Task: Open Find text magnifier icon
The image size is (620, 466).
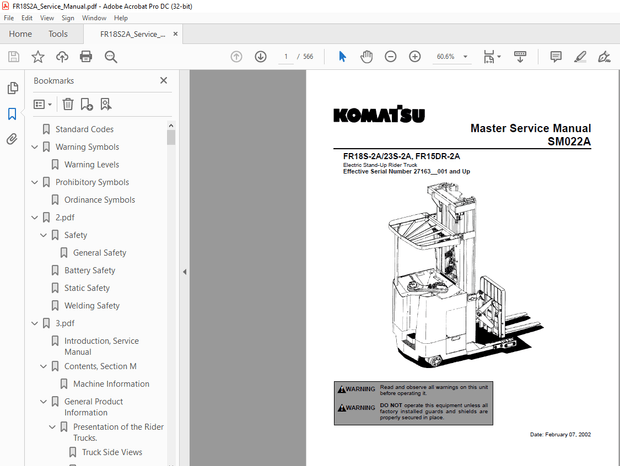Action: 111,57
